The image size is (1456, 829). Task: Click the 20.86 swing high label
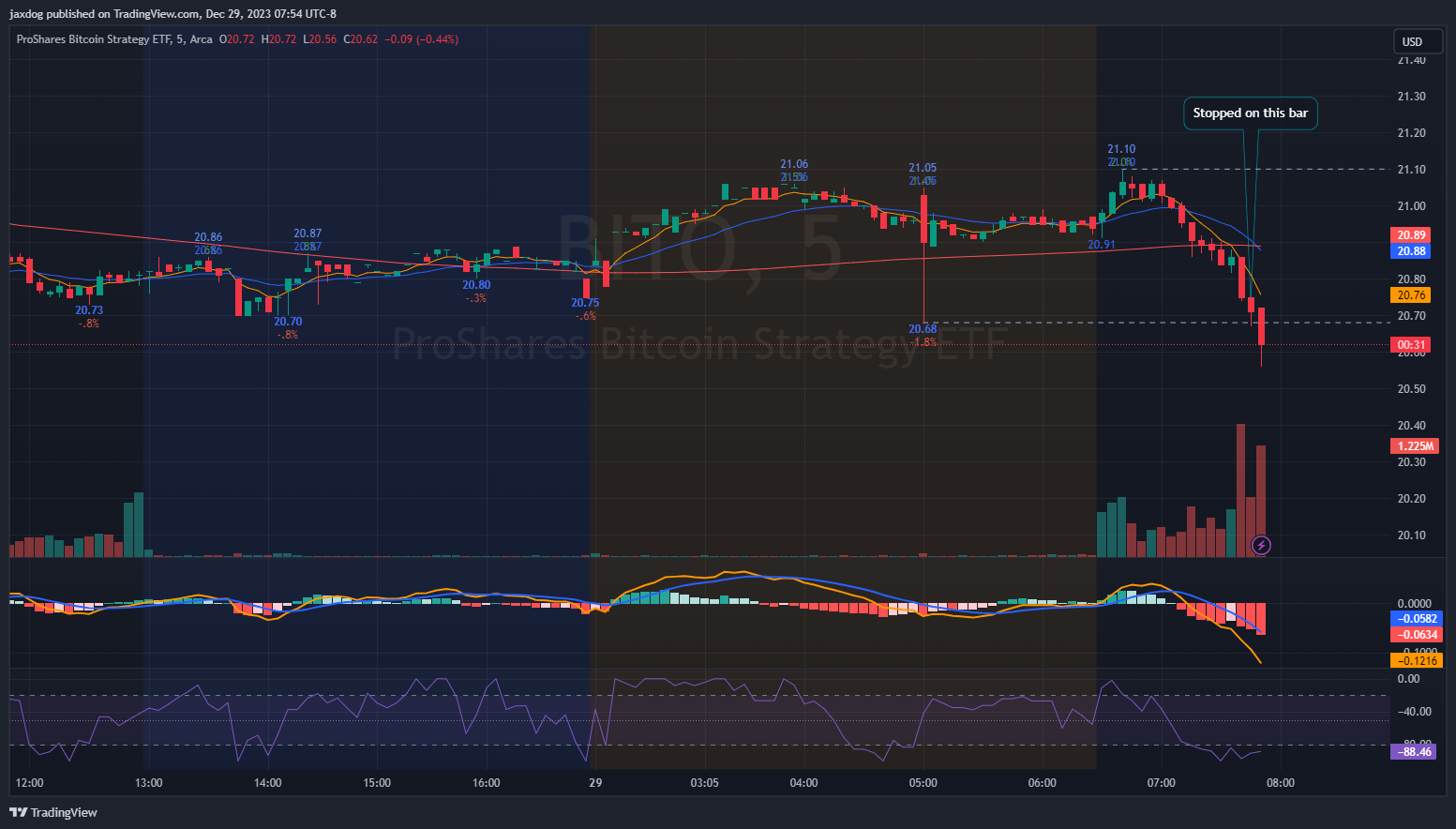pyautogui.click(x=208, y=237)
